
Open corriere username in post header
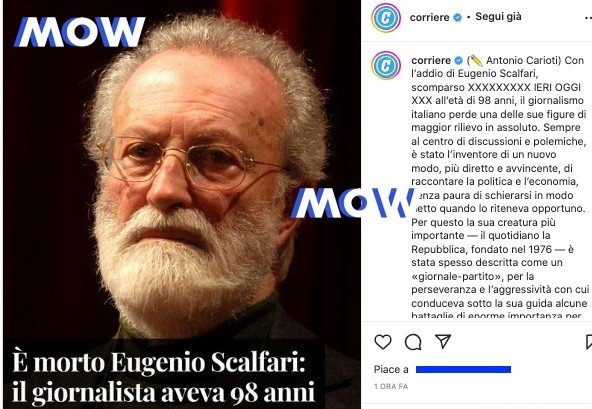pos(429,17)
